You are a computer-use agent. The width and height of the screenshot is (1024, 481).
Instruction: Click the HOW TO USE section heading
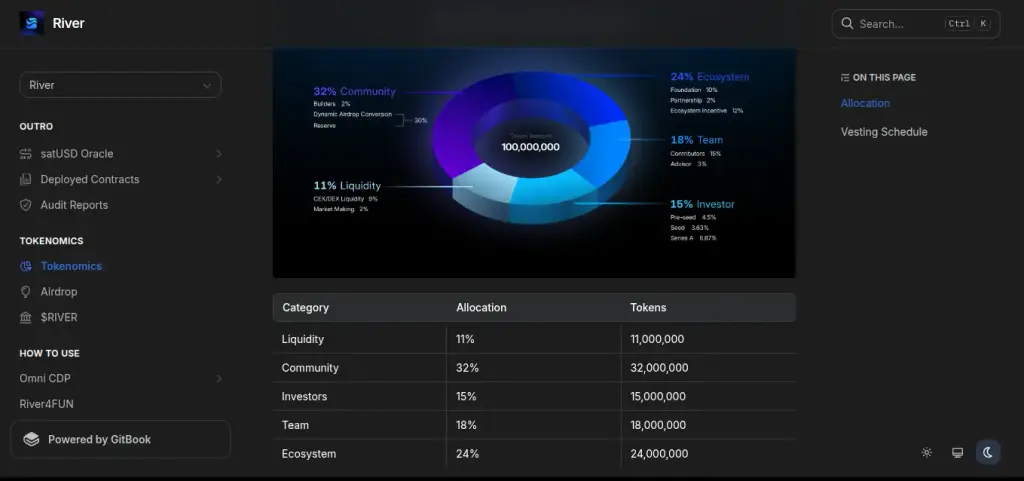point(50,354)
